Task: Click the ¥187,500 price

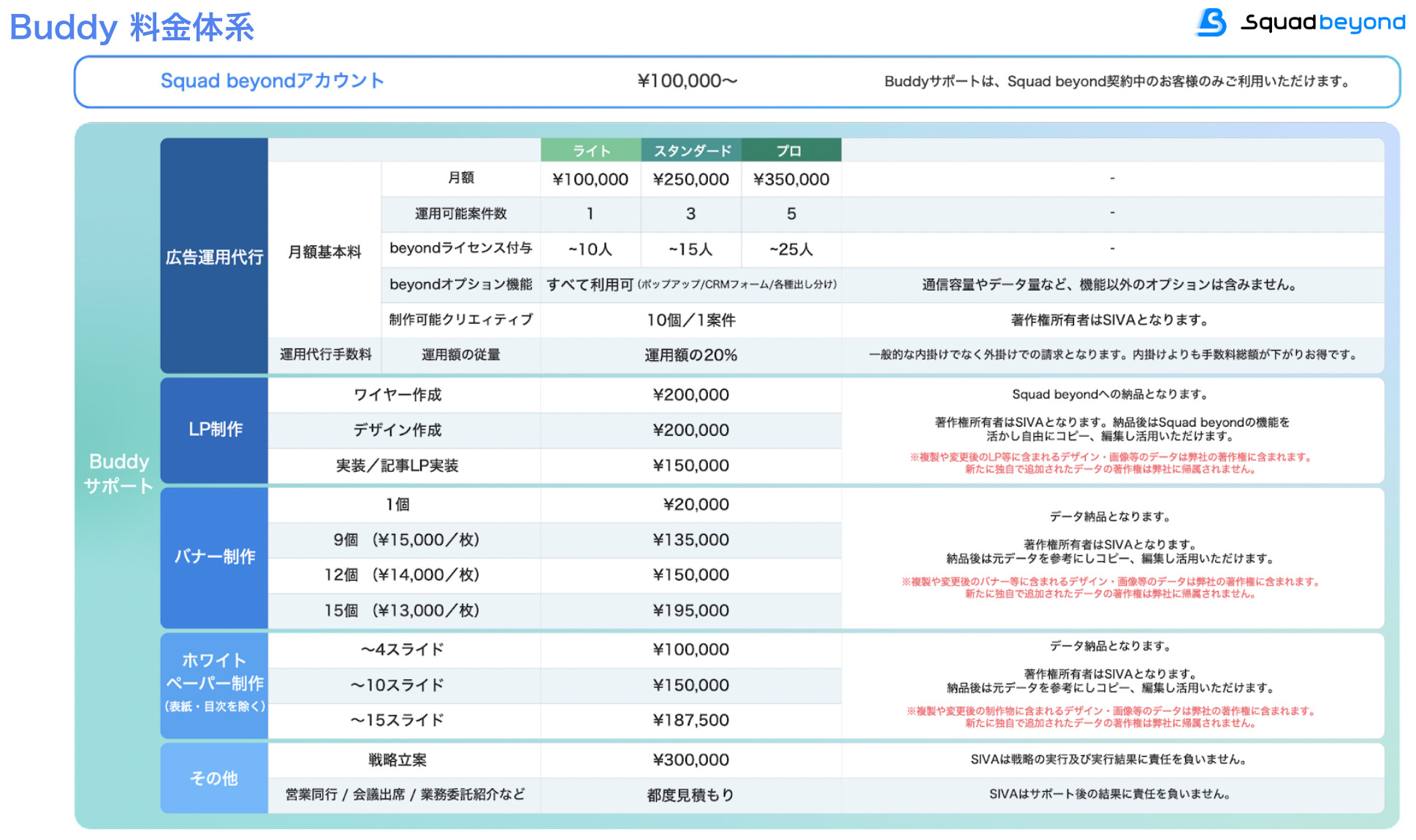Action: tap(691, 720)
